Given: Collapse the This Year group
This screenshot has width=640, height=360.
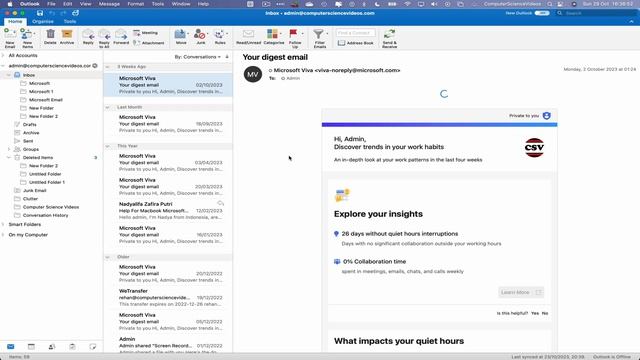Looking at the screenshot, I should [108, 146].
